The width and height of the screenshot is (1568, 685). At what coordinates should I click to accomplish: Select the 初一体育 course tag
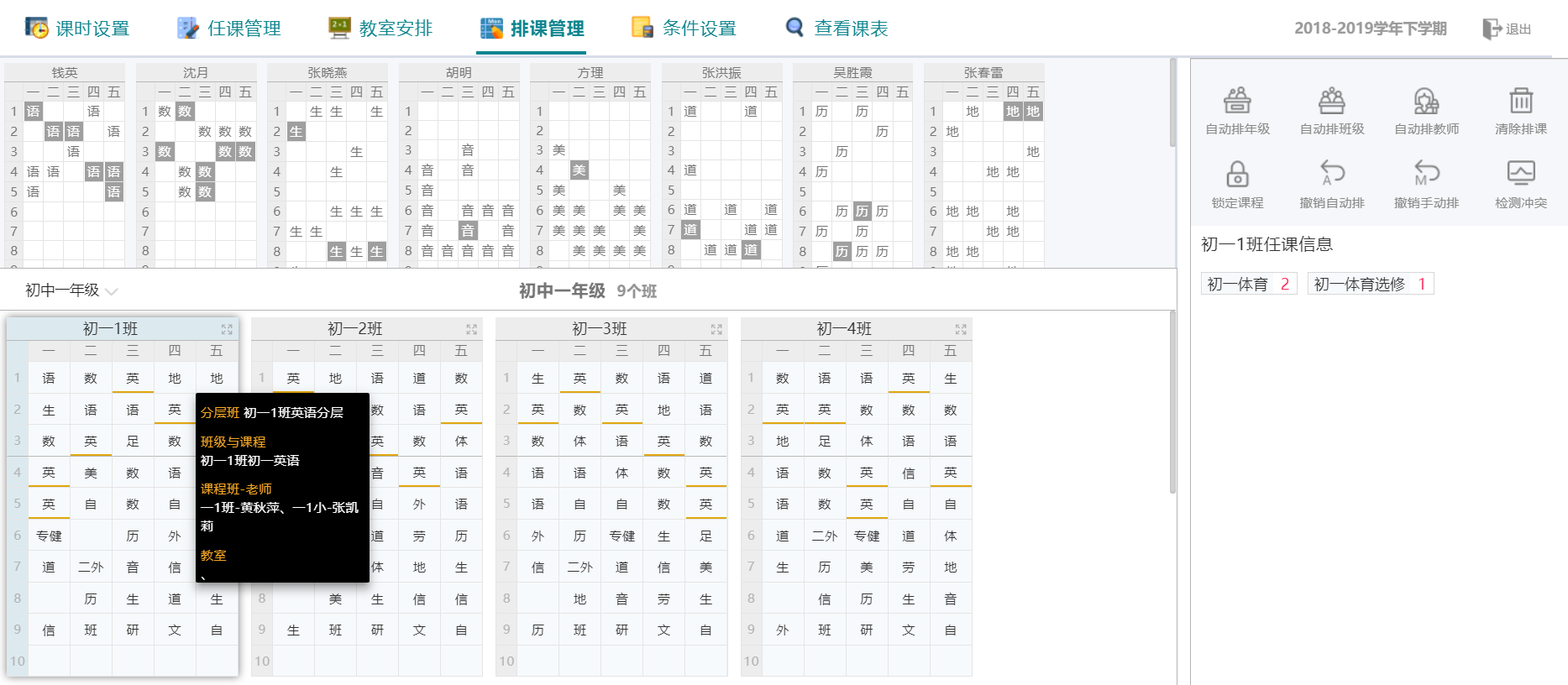coord(1249,285)
